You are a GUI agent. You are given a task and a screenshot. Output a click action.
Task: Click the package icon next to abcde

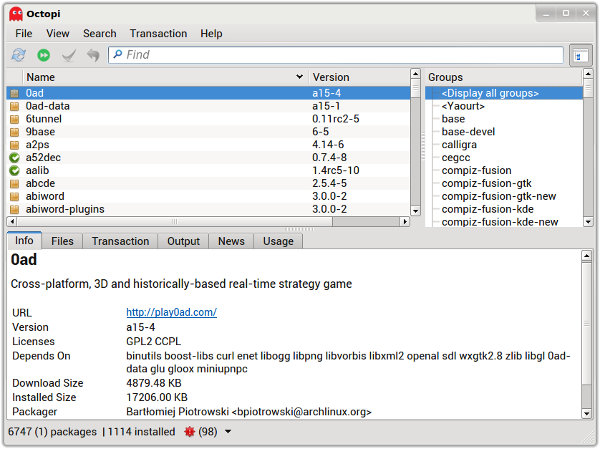click(x=15, y=184)
